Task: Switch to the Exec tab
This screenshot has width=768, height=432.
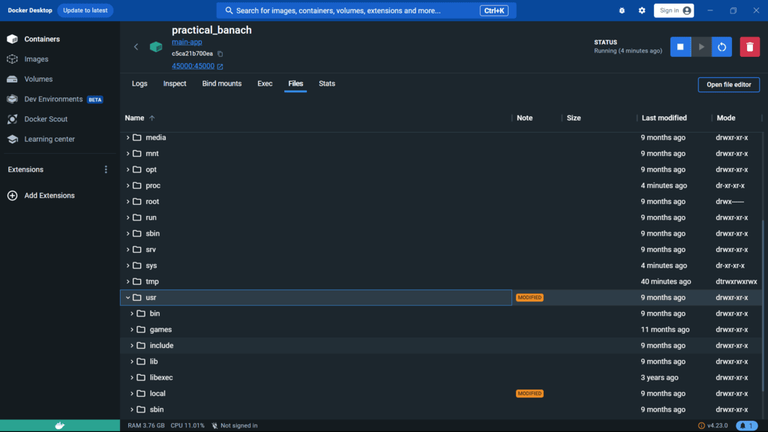Action: (x=265, y=84)
